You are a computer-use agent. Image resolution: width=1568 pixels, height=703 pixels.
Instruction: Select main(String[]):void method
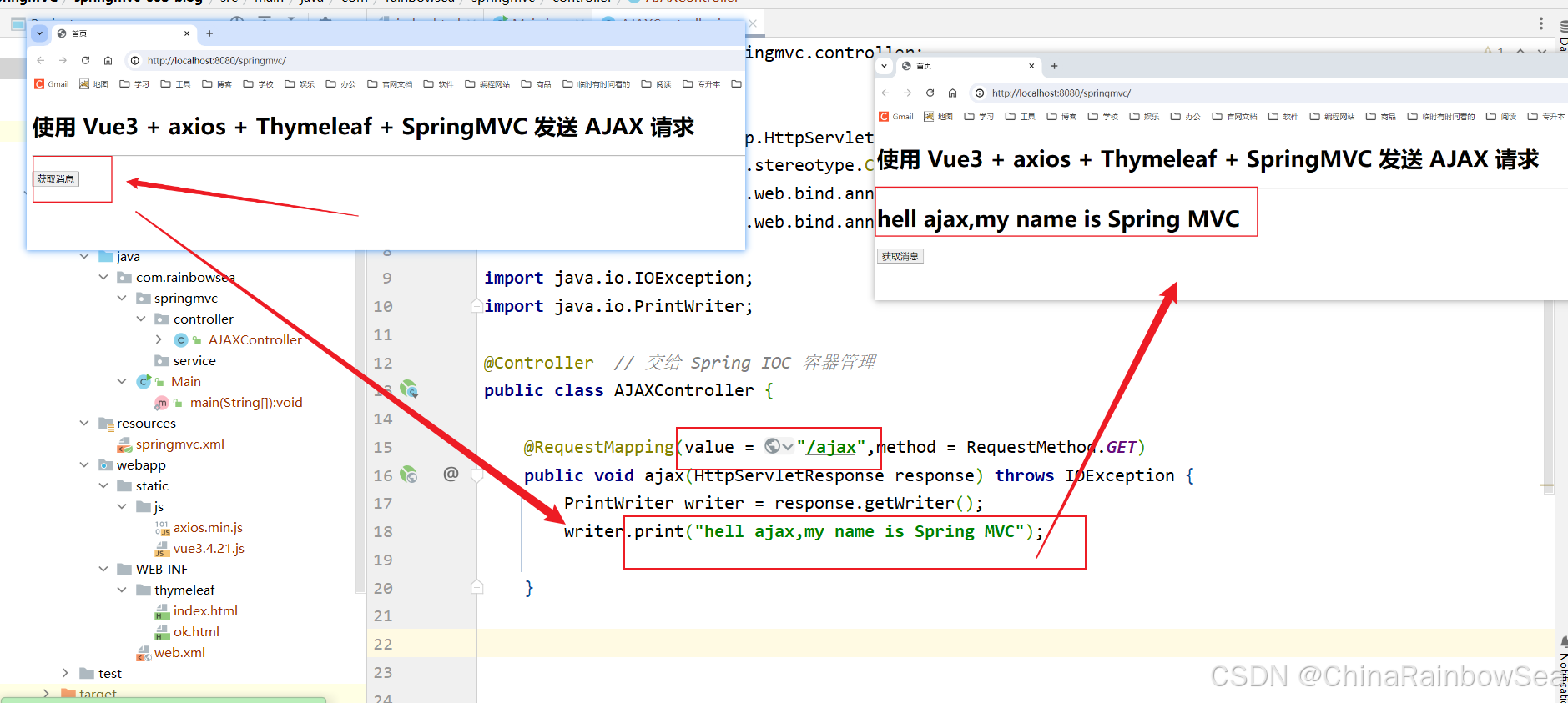[246, 402]
